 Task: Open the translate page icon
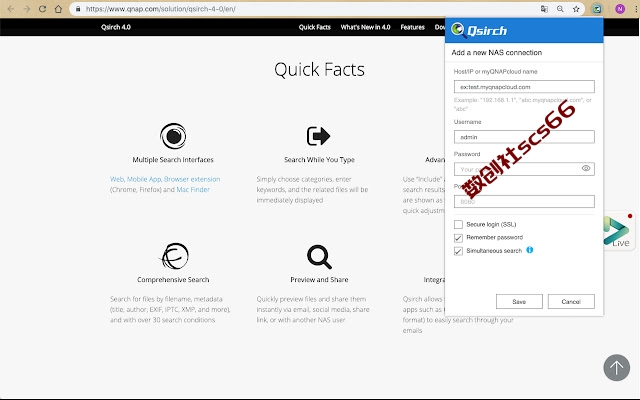tap(544, 9)
